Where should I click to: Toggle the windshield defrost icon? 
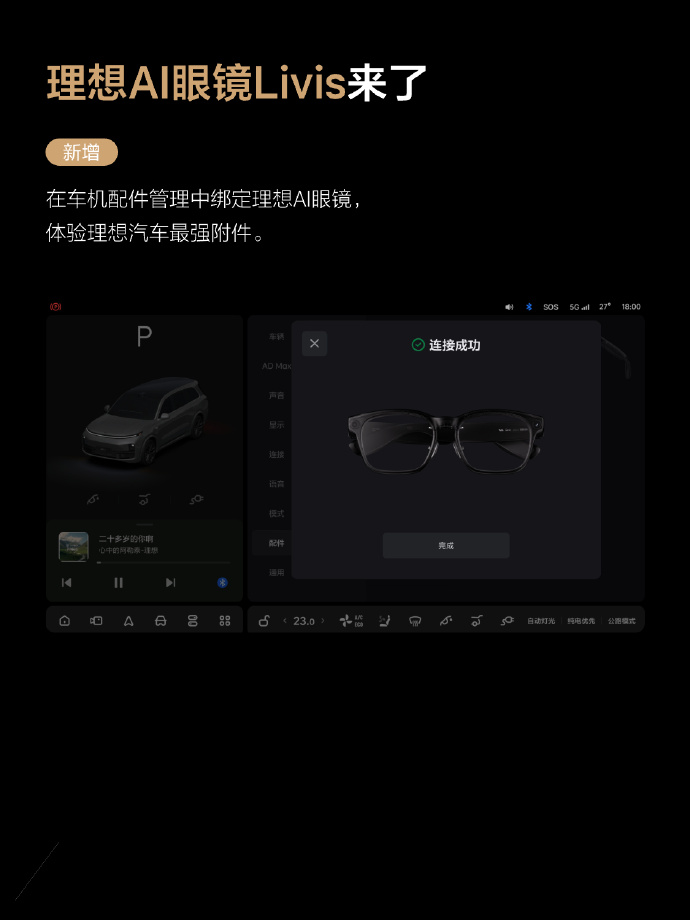pos(415,621)
